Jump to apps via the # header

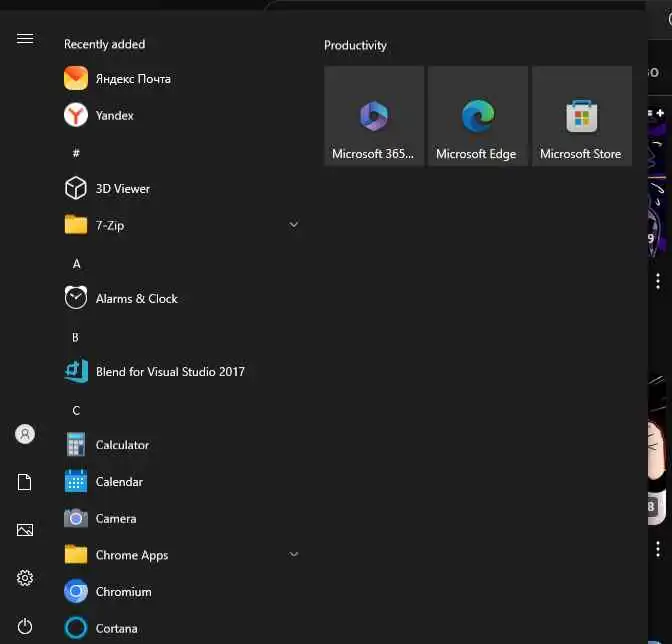click(76, 153)
